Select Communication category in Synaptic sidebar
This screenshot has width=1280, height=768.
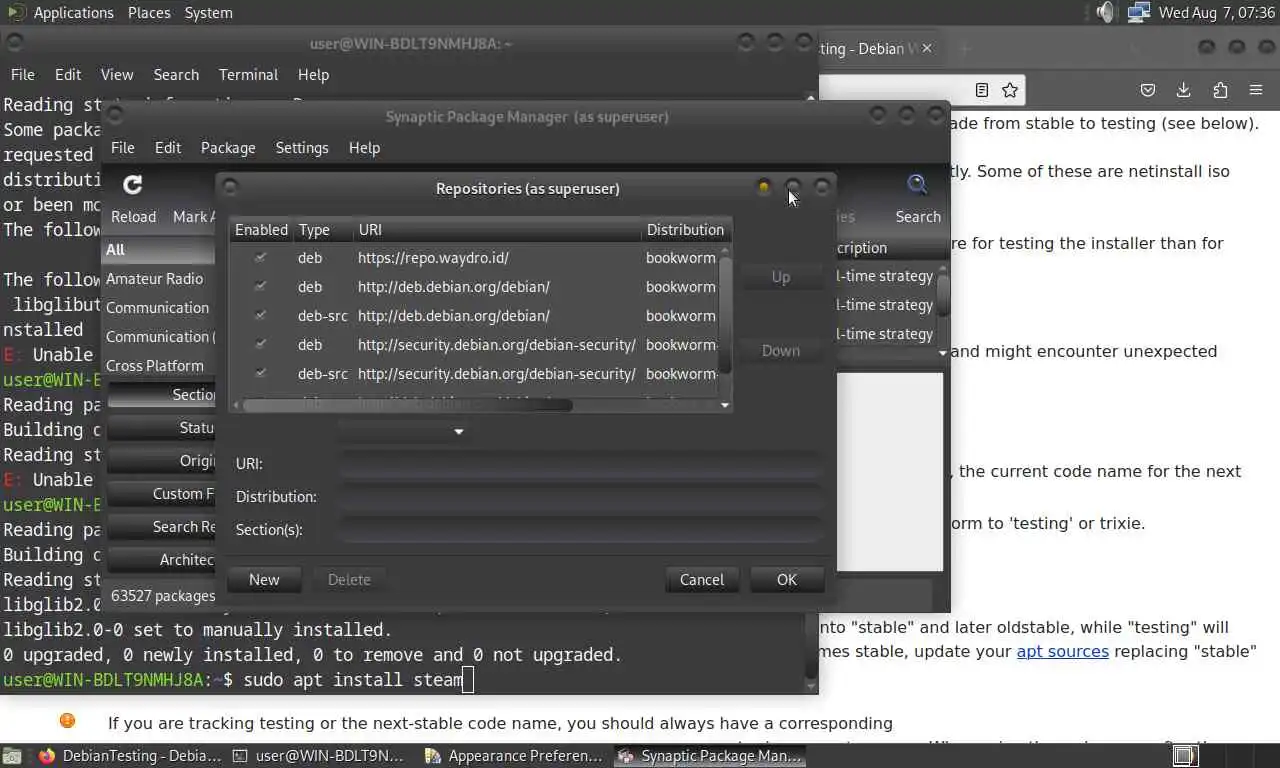pos(158,308)
